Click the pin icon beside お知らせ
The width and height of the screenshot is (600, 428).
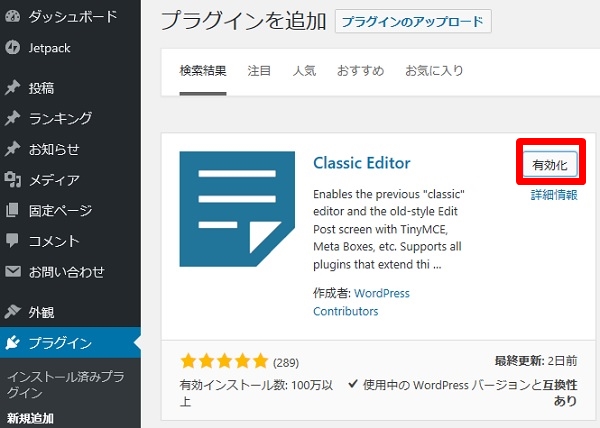(x=13, y=149)
